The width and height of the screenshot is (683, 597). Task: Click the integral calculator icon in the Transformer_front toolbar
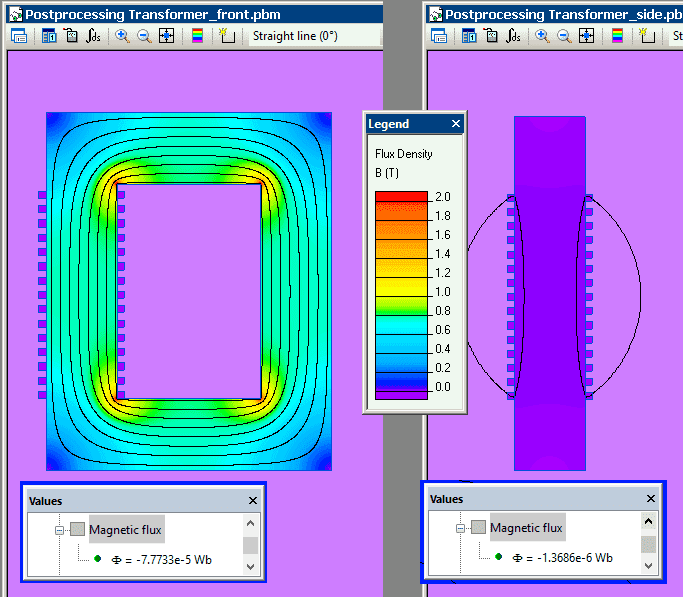(x=93, y=36)
